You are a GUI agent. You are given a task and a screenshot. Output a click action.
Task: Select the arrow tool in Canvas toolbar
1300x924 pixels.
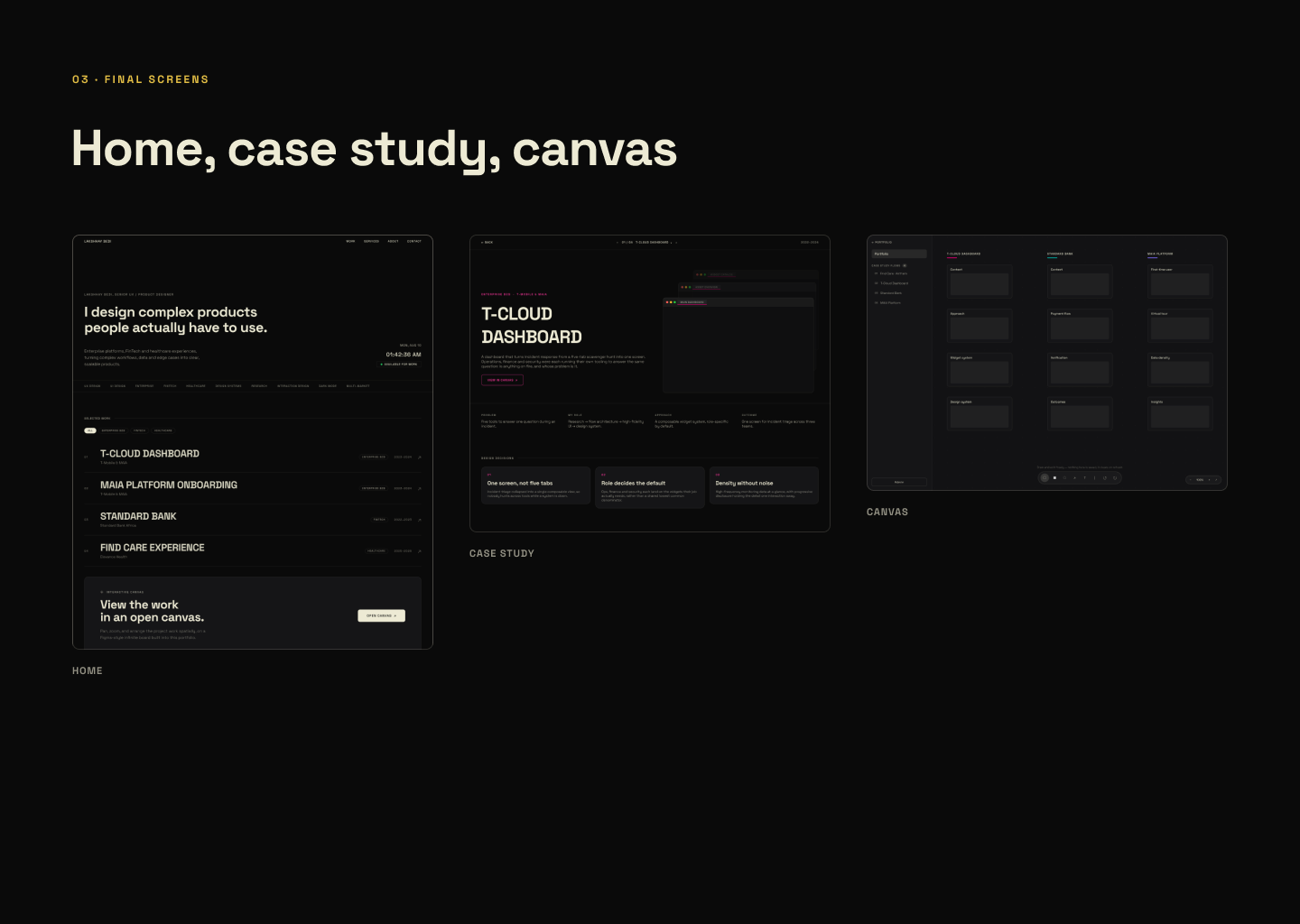pos(1074,478)
